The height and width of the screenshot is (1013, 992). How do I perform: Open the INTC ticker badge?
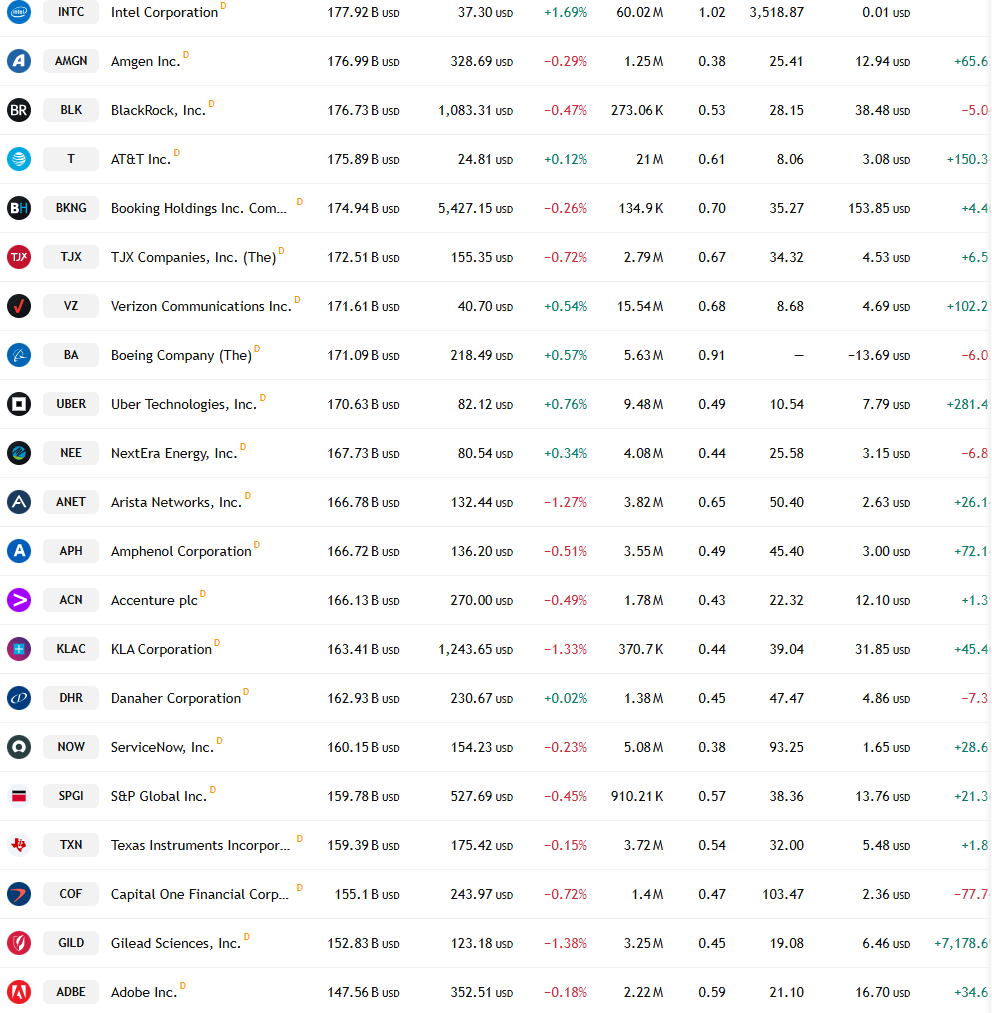coord(71,12)
